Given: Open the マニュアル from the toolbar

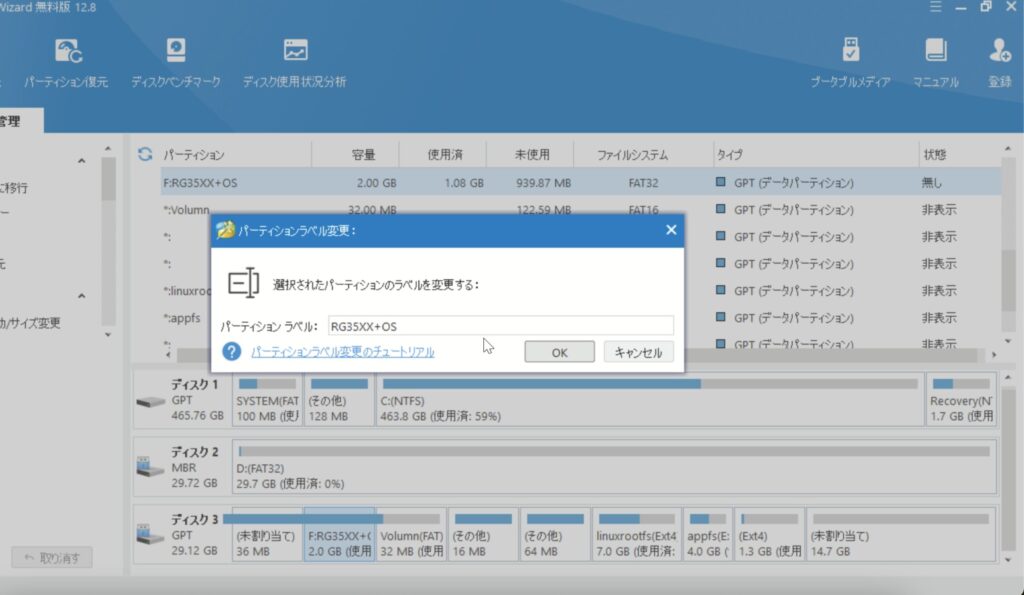Looking at the screenshot, I should 936,63.
